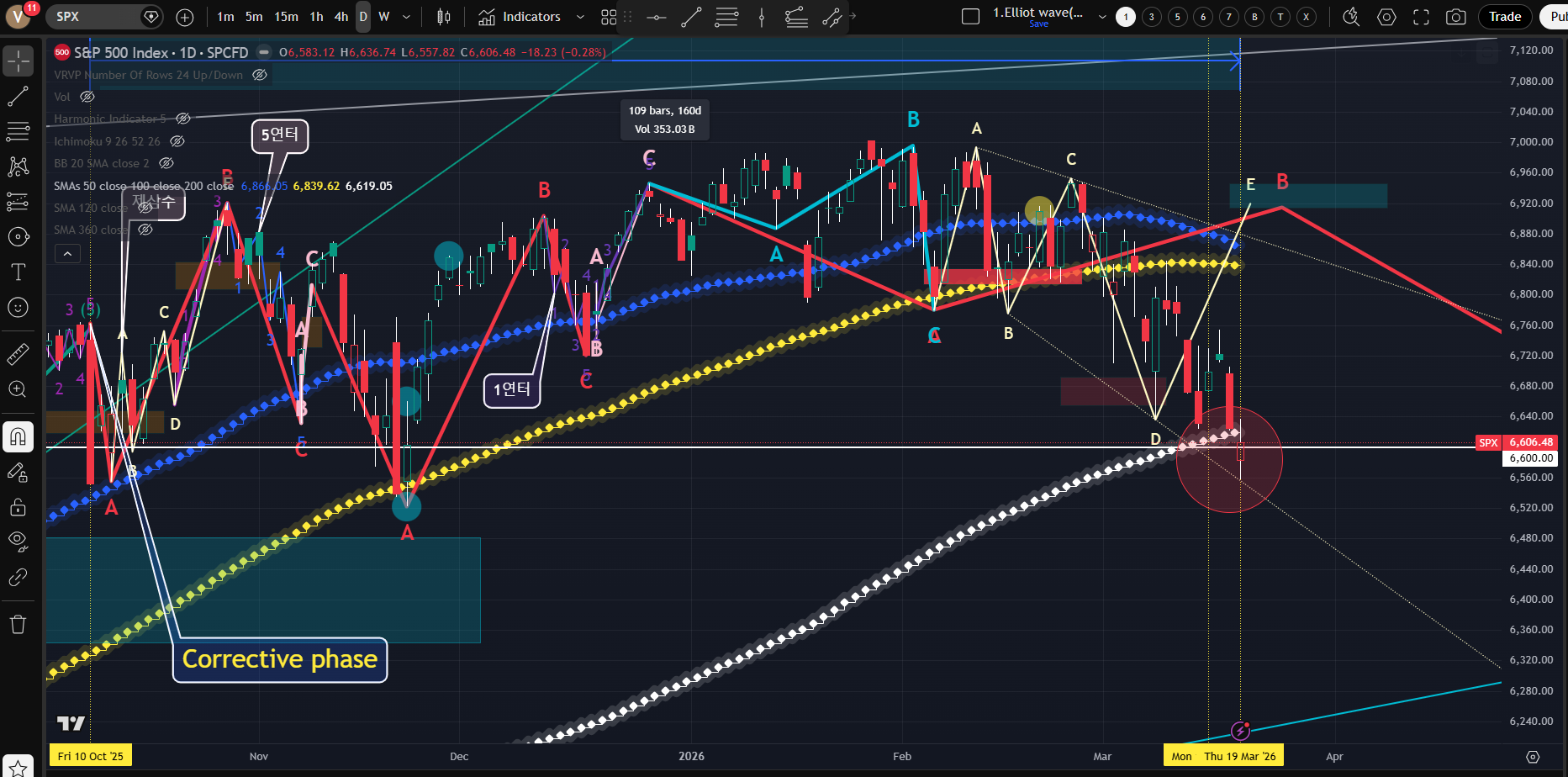The width and height of the screenshot is (1568, 777).
Task: Take a chart snapshot with camera icon
Action: [x=1455, y=17]
